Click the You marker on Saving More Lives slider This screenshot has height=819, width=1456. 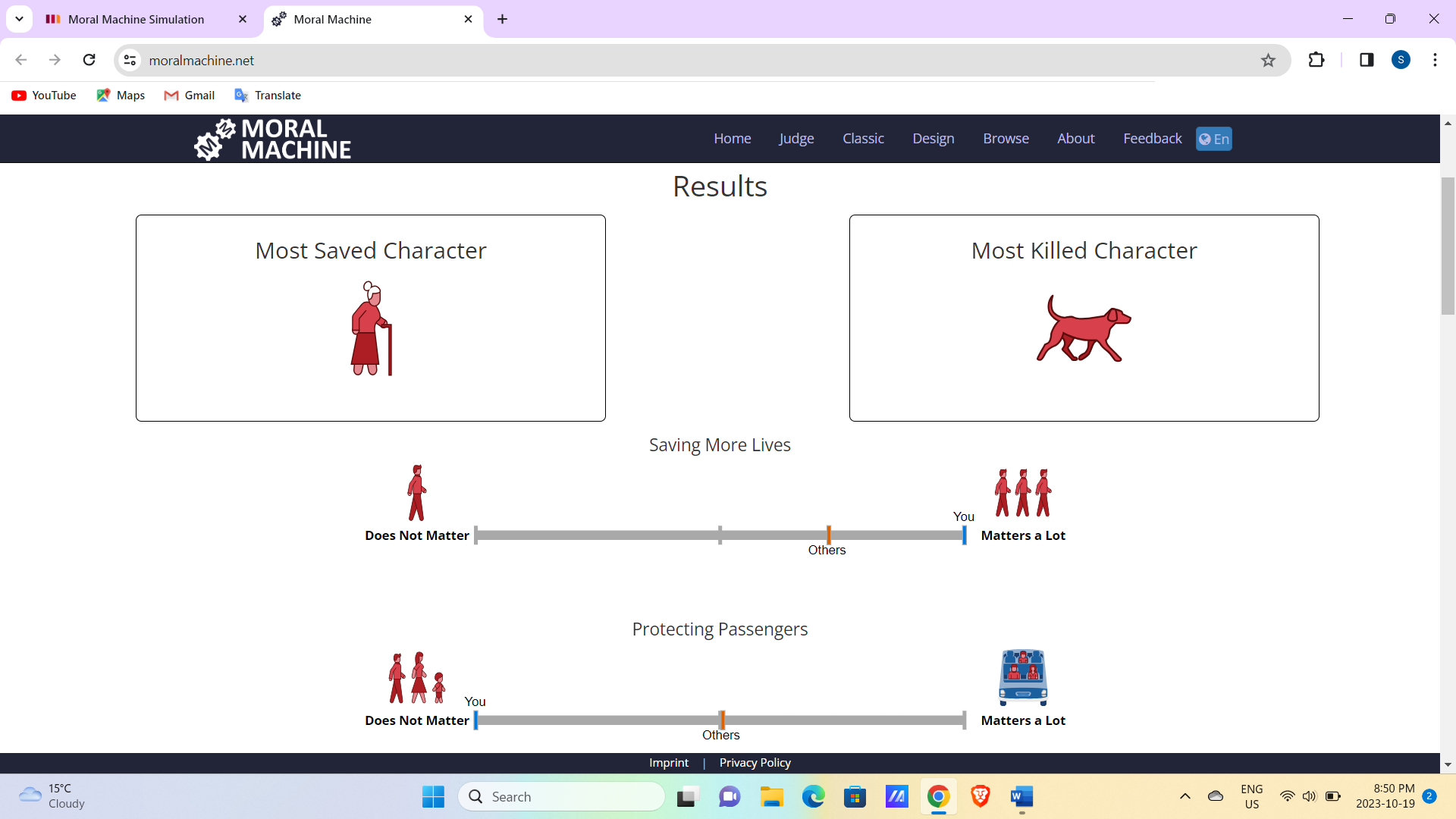964,535
